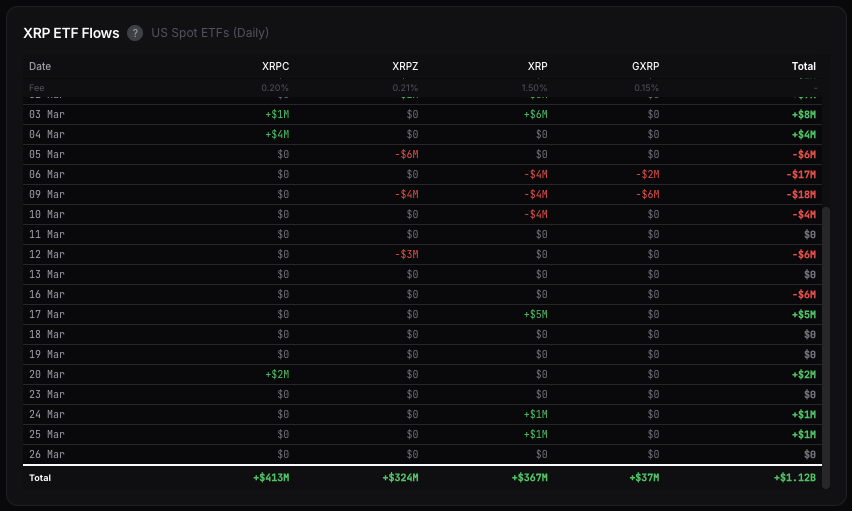
Task: Select the 19 Mar date cell
Action: 47,354
